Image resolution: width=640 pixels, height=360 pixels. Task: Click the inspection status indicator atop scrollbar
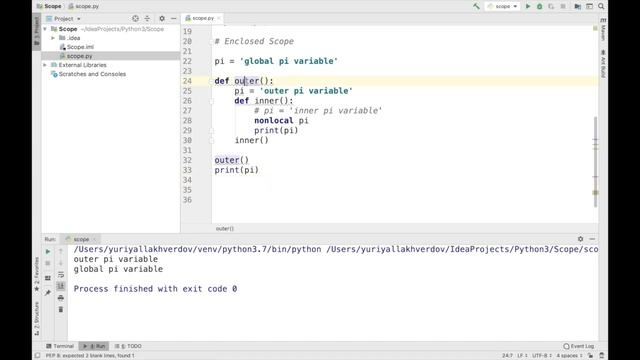pyautogui.click(x=595, y=28)
